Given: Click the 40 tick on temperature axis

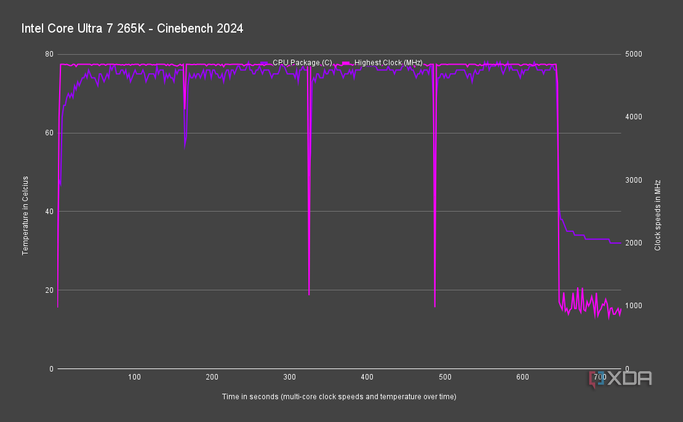Looking at the screenshot, I should pos(49,212).
